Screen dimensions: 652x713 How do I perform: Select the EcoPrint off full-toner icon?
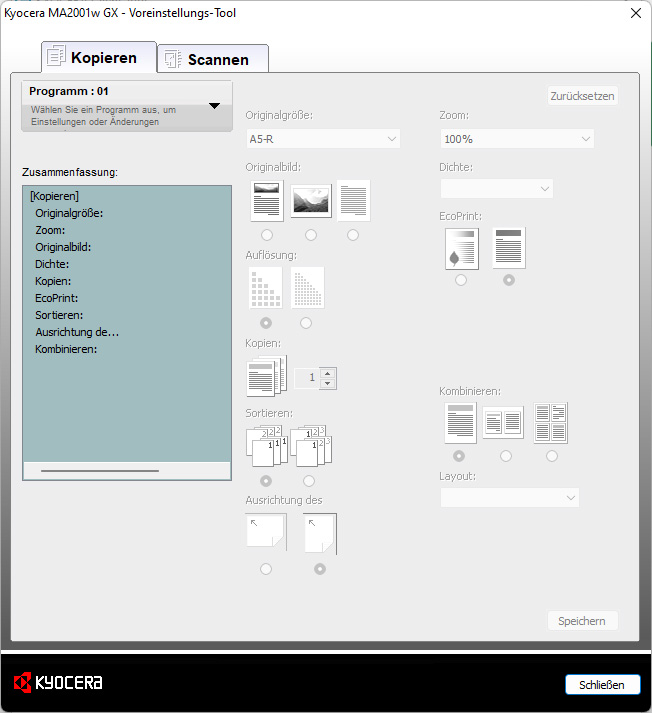[509, 248]
